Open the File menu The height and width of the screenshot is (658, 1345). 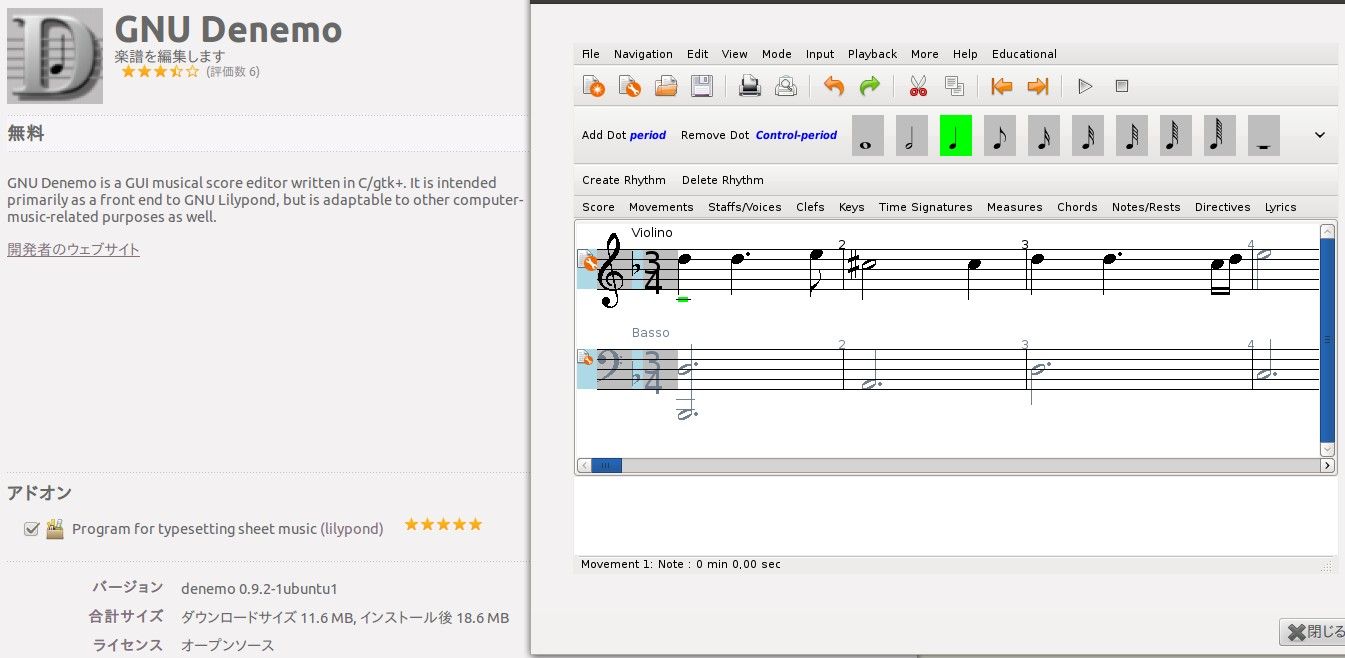pyautogui.click(x=591, y=54)
